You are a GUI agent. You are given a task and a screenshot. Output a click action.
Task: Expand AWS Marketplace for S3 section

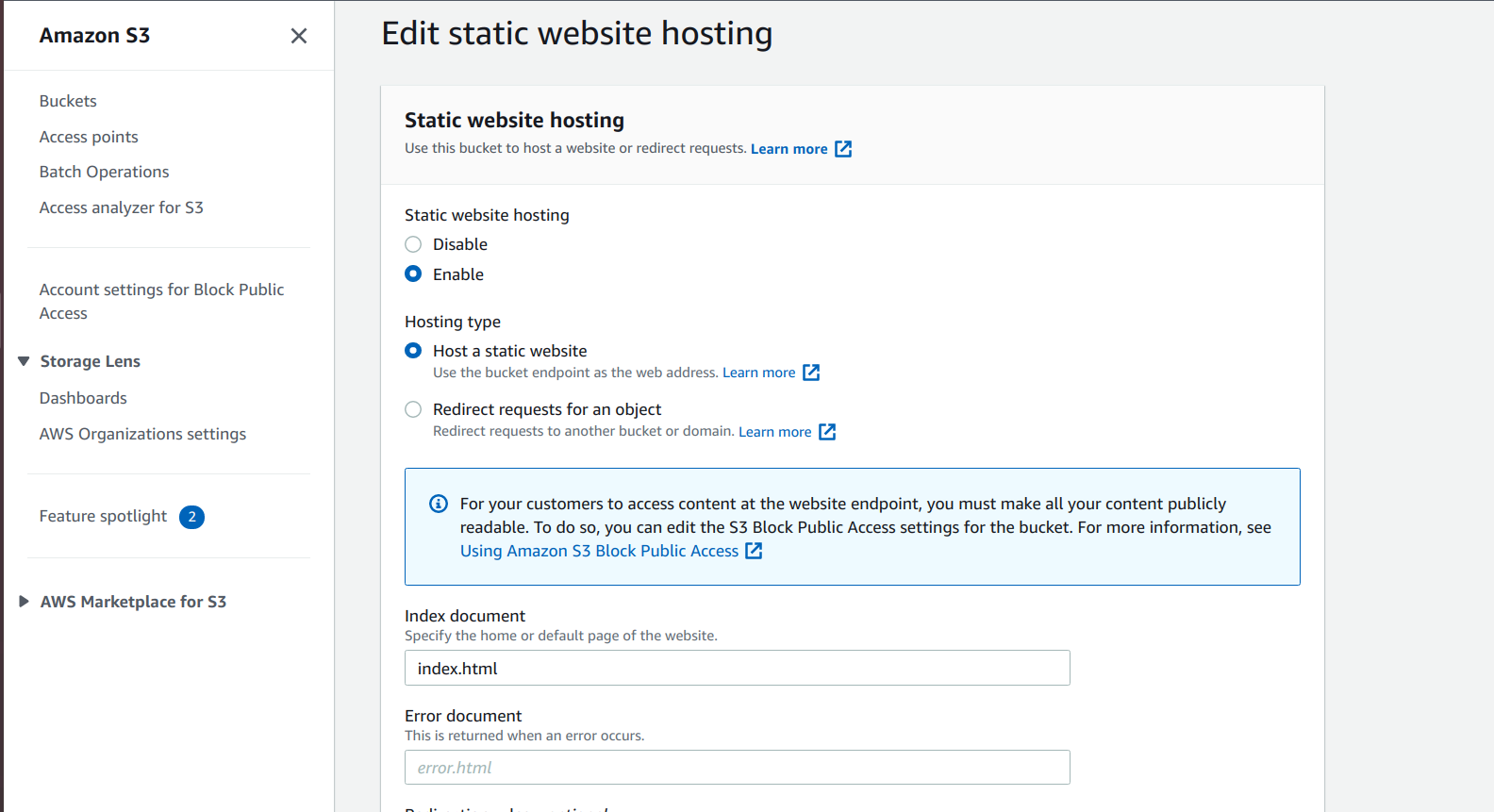tap(25, 602)
